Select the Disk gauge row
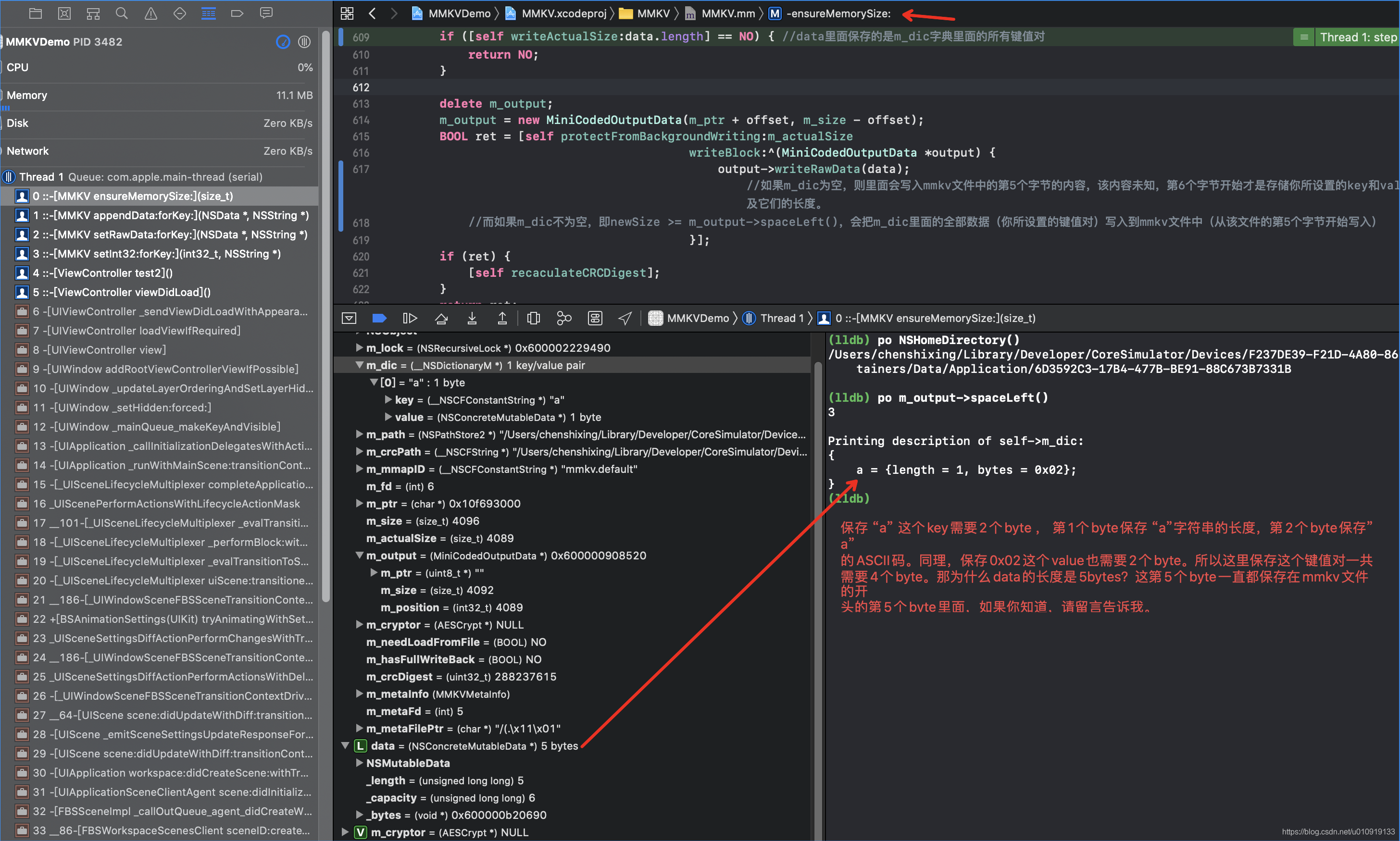The width and height of the screenshot is (1400, 841). coord(159,124)
